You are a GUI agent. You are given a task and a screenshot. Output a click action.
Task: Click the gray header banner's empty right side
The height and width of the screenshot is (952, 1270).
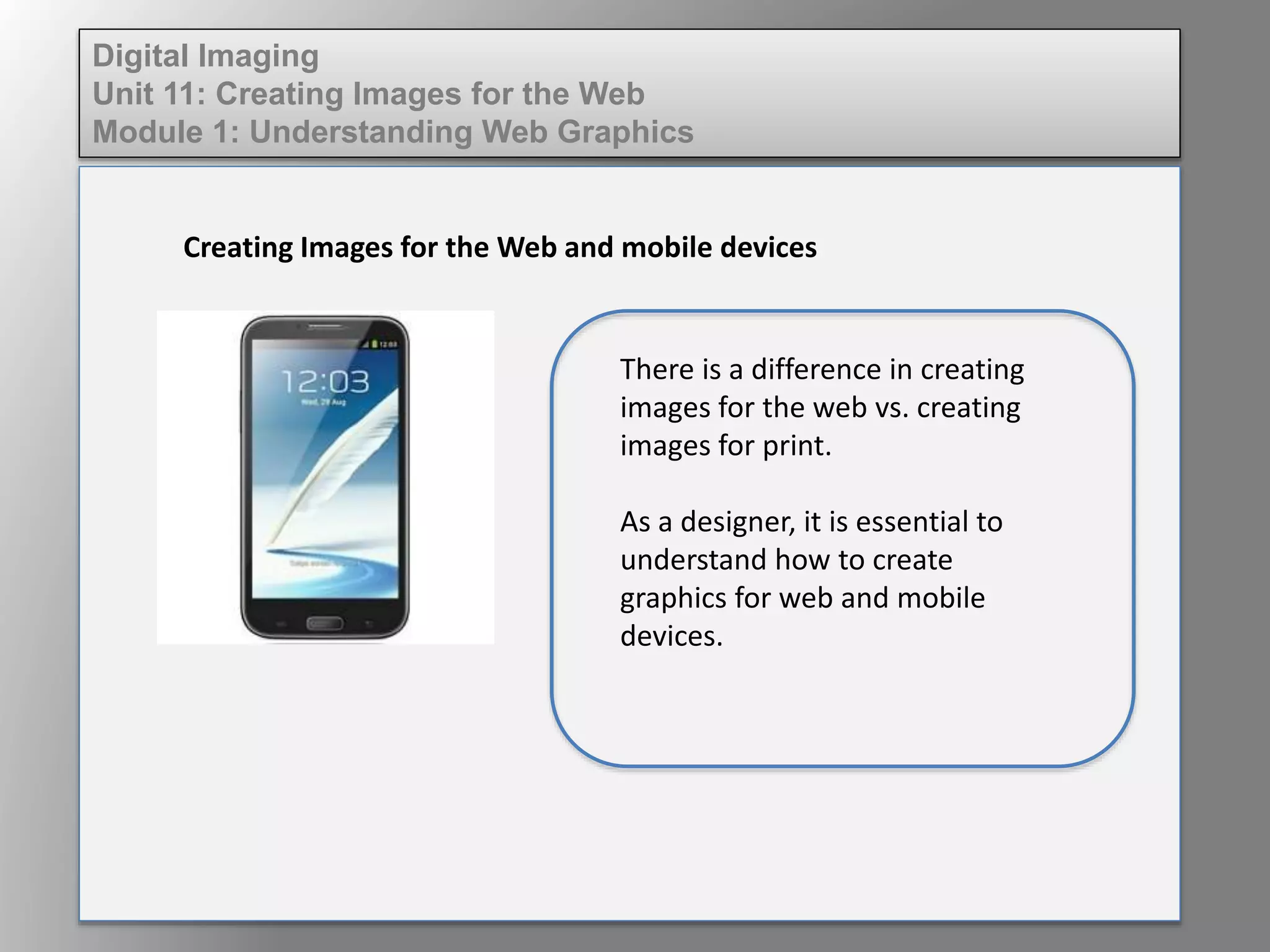tap(992, 93)
